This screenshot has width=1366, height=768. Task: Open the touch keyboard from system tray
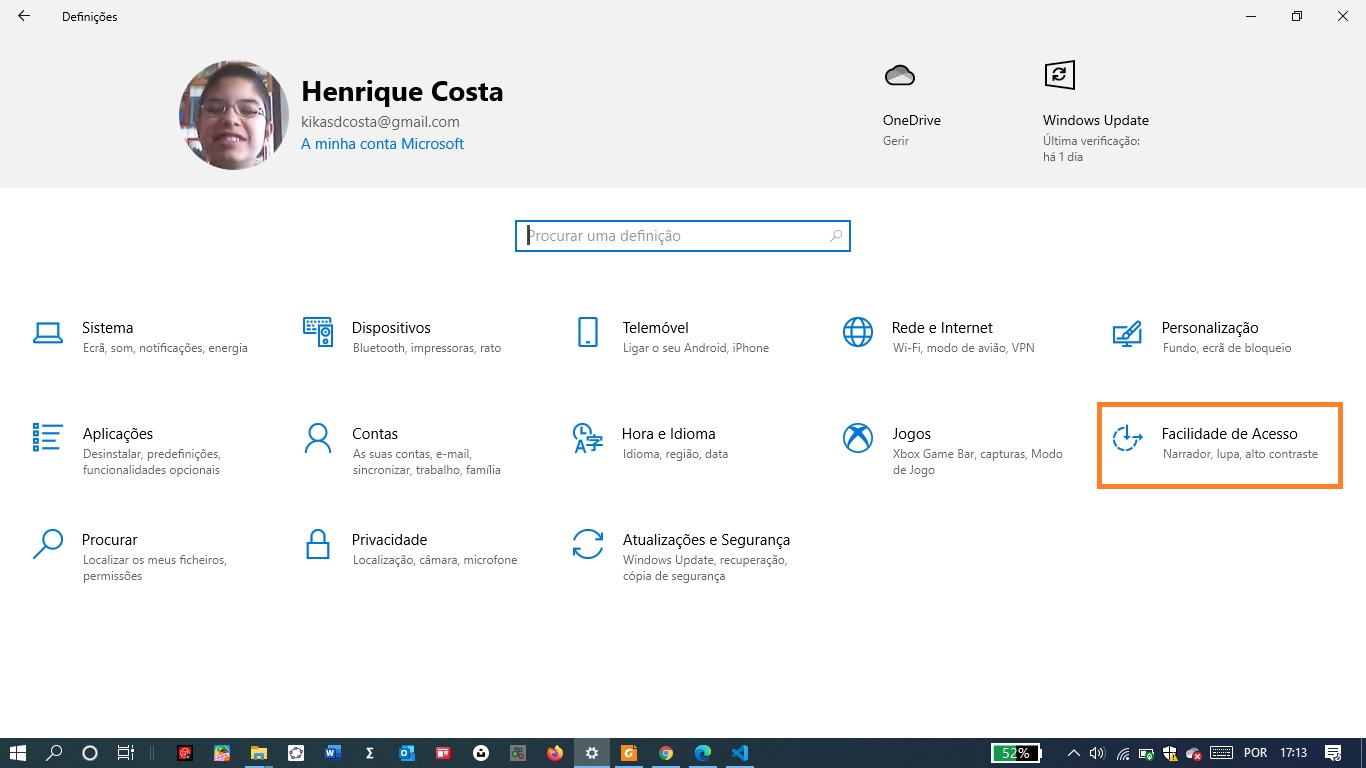pyautogui.click(x=1221, y=753)
